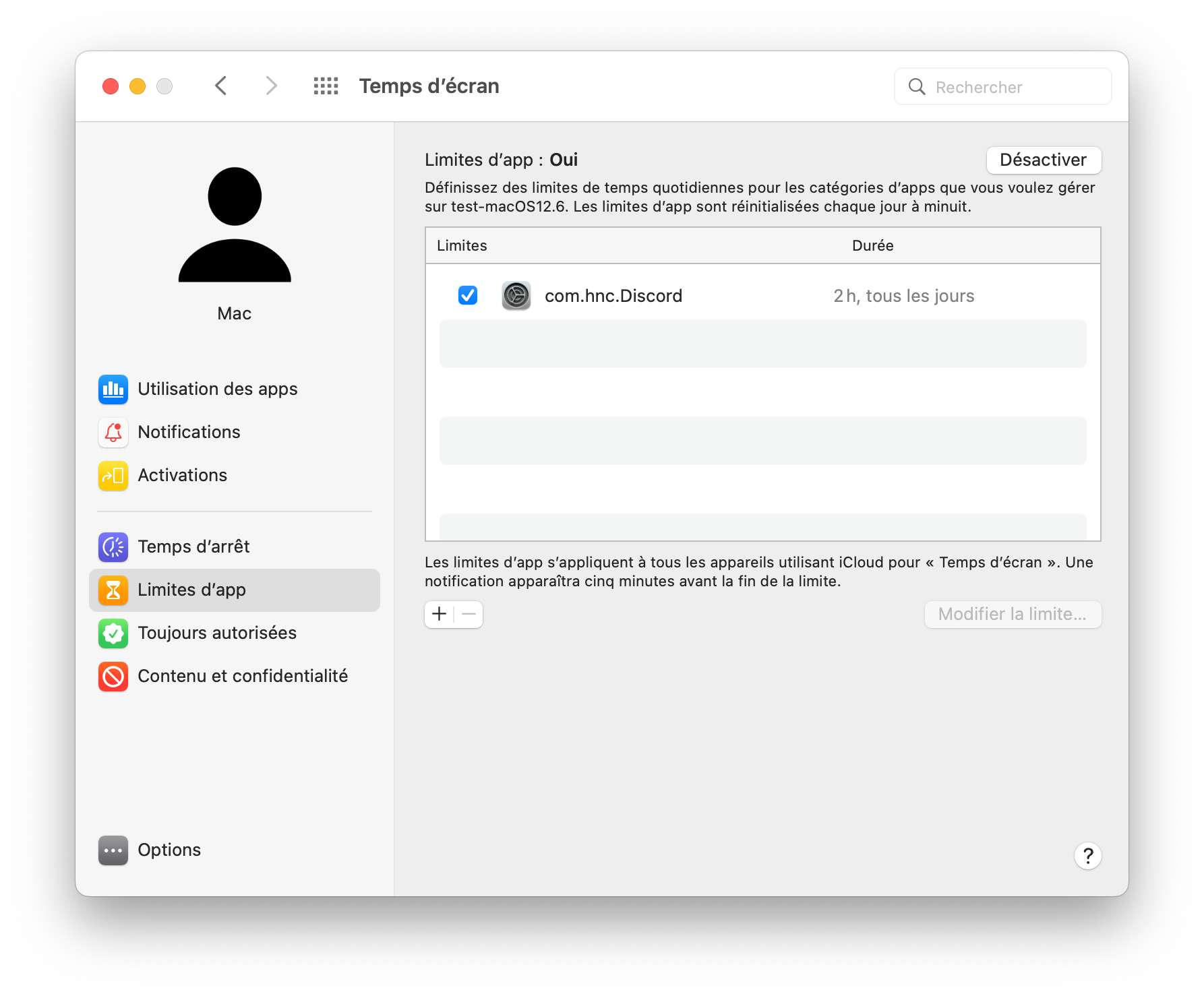Open Utilisation des apps section
This screenshot has width=1204, height=996.
click(235, 390)
